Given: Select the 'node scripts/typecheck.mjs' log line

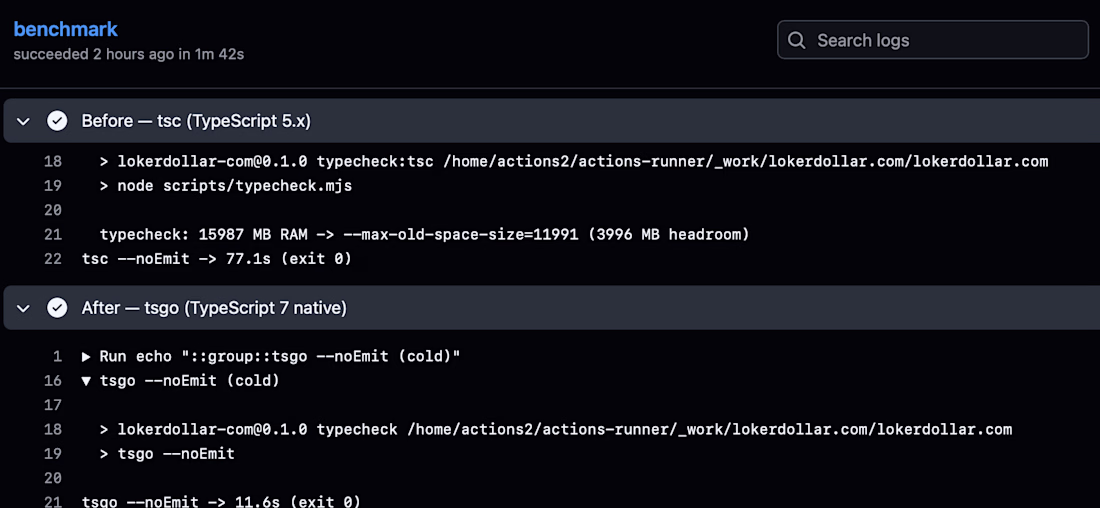Looking at the screenshot, I should 226,186.
